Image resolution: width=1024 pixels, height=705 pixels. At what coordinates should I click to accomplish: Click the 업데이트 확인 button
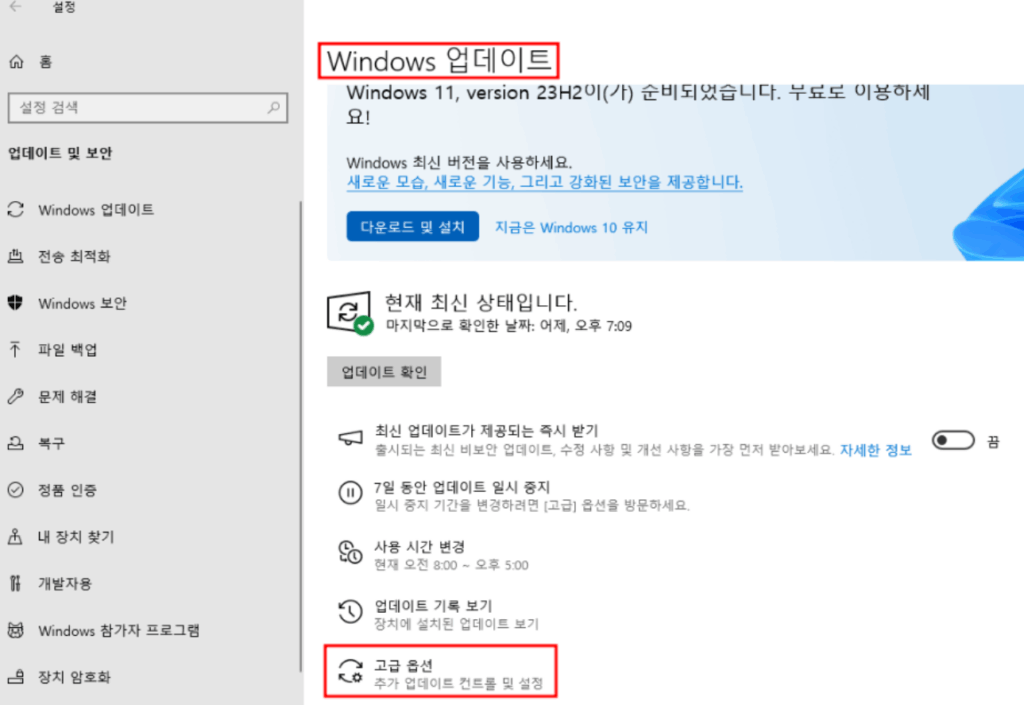click(x=384, y=372)
